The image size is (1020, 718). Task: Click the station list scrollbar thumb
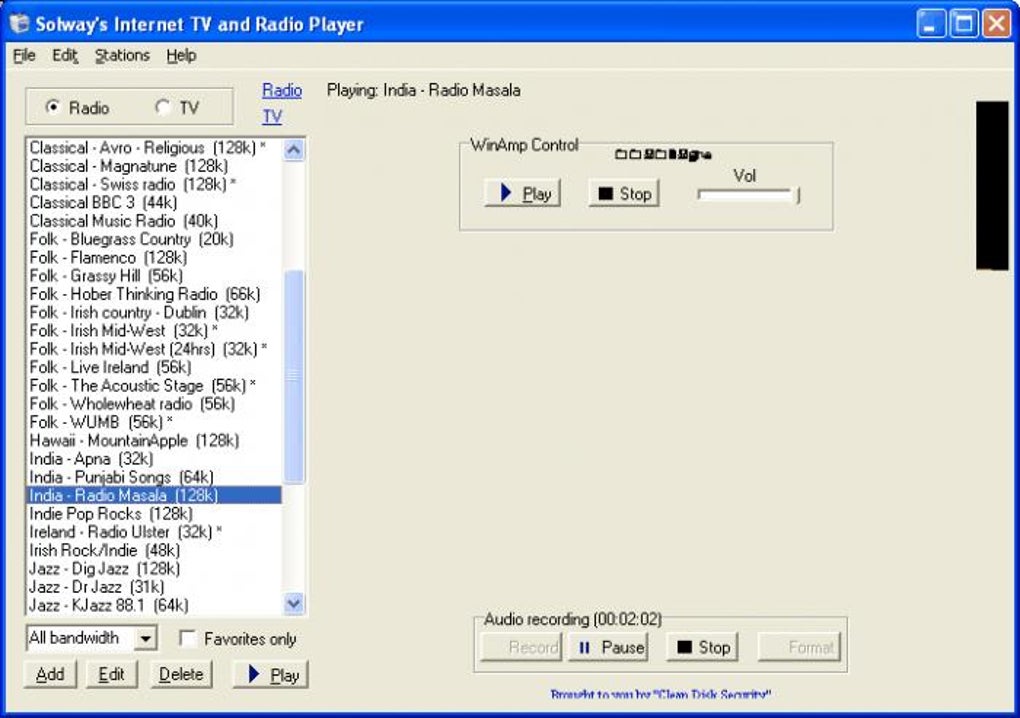click(294, 377)
